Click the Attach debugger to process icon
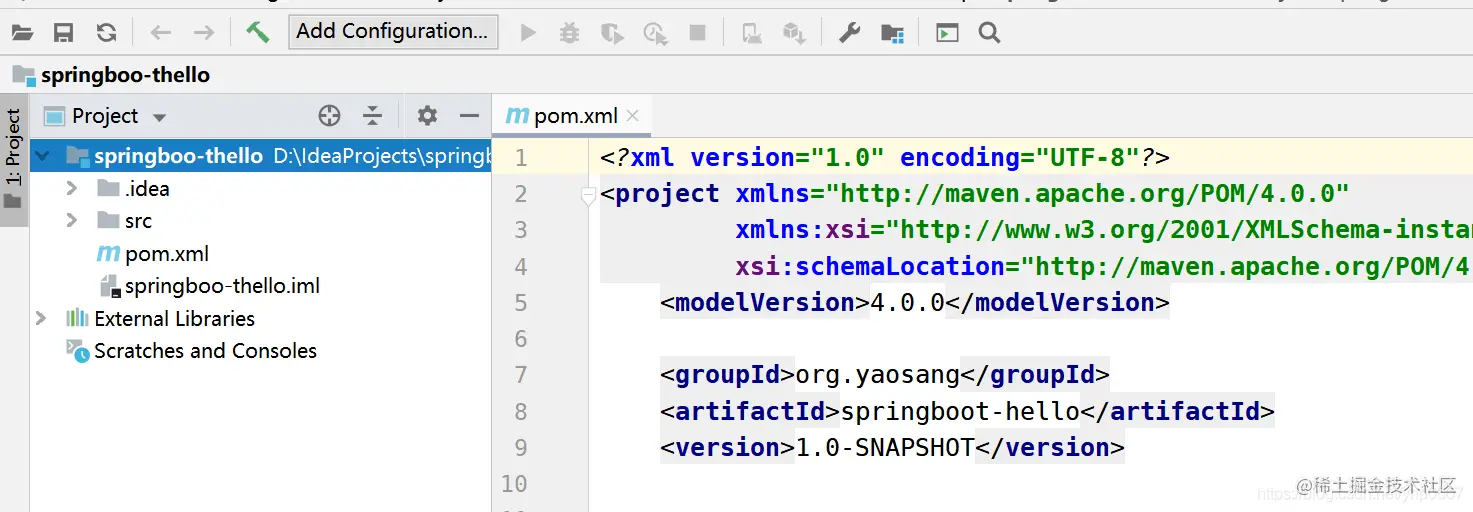The image size is (1473, 512). pyautogui.click(x=752, y=33)
